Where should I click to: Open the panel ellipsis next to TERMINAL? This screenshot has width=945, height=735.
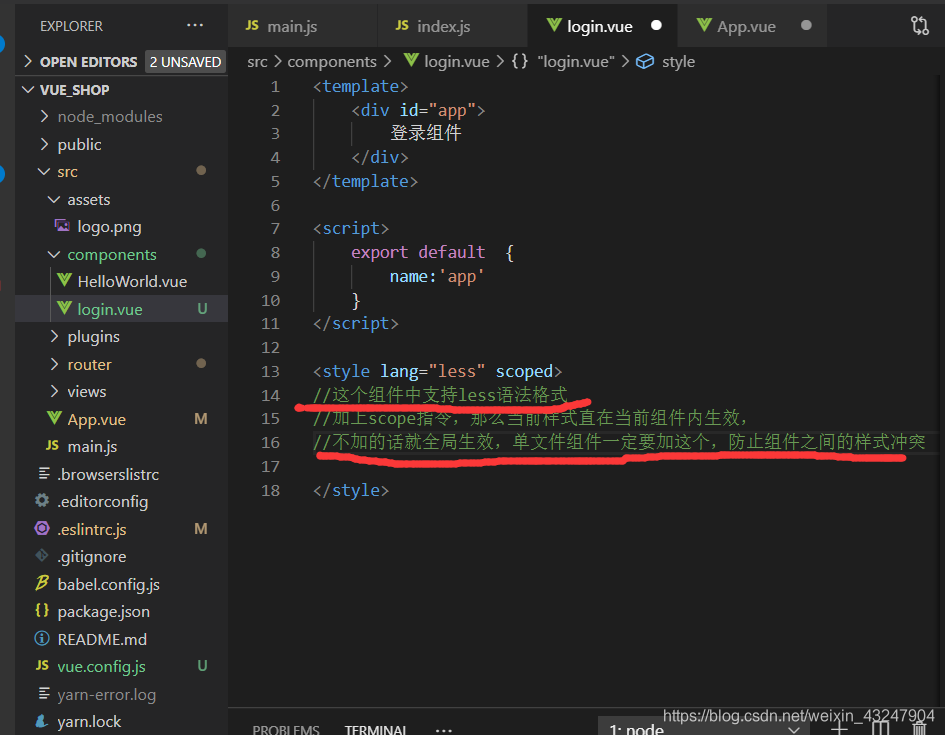coord(444,730)
